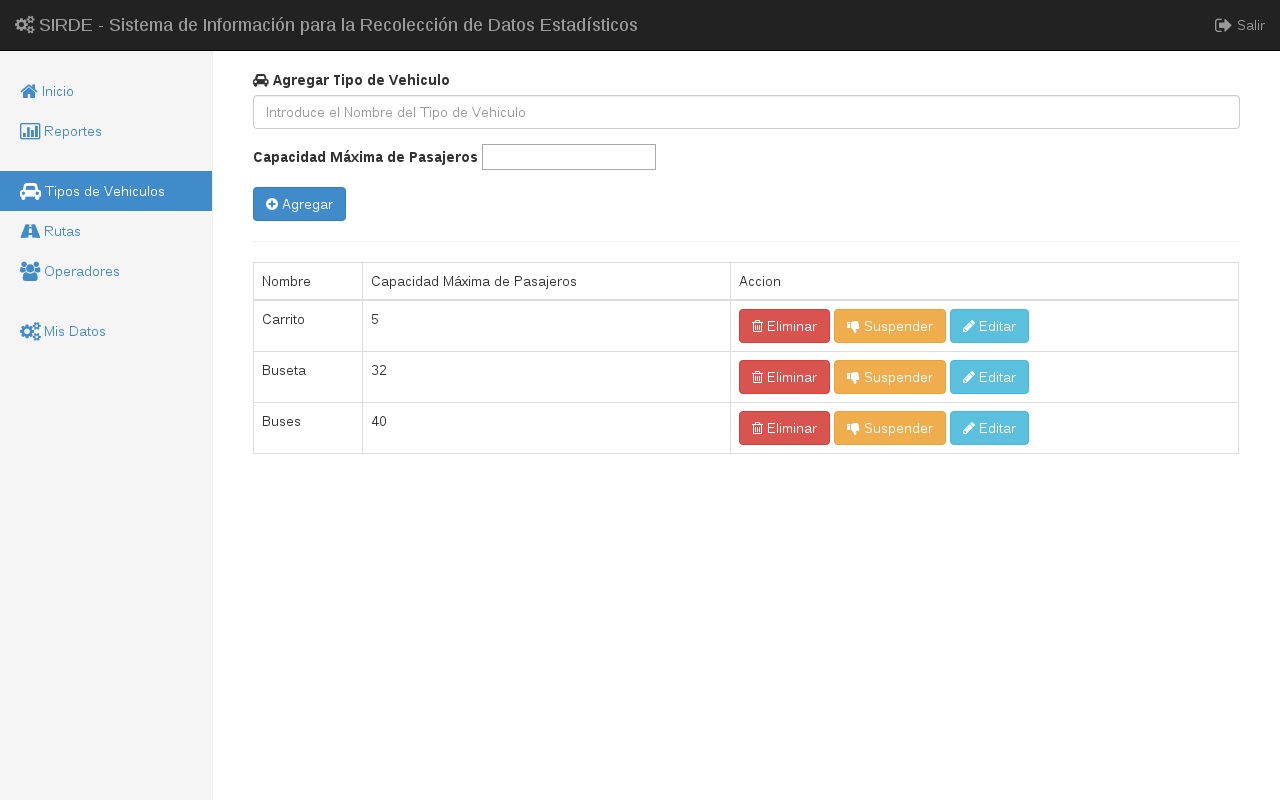Click the thumbs-down icon in the Buses row
This screenshot has width=1280, height=800.
(x=853, y=428)
